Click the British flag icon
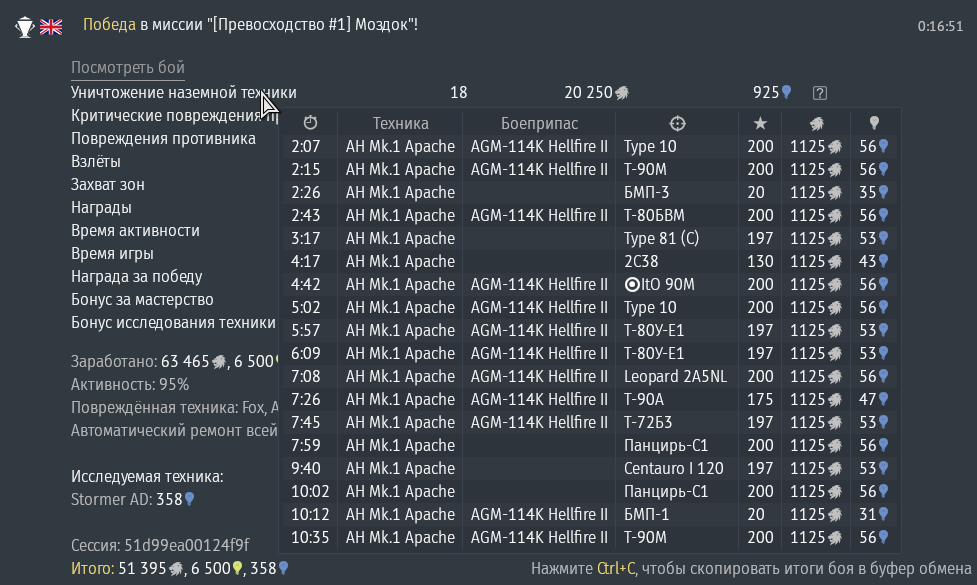Image resolution: width=977 pixels, height=585 pixels. [x=50, y=27]
